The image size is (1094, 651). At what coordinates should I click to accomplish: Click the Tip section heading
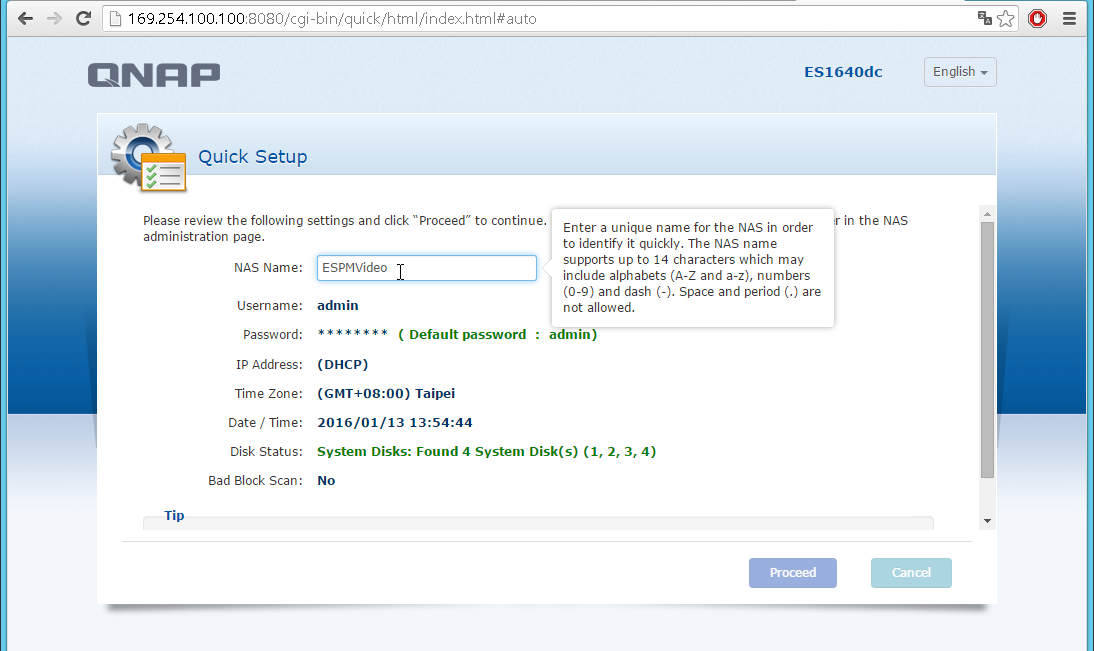pyautogui.click(x=174, y=516)
